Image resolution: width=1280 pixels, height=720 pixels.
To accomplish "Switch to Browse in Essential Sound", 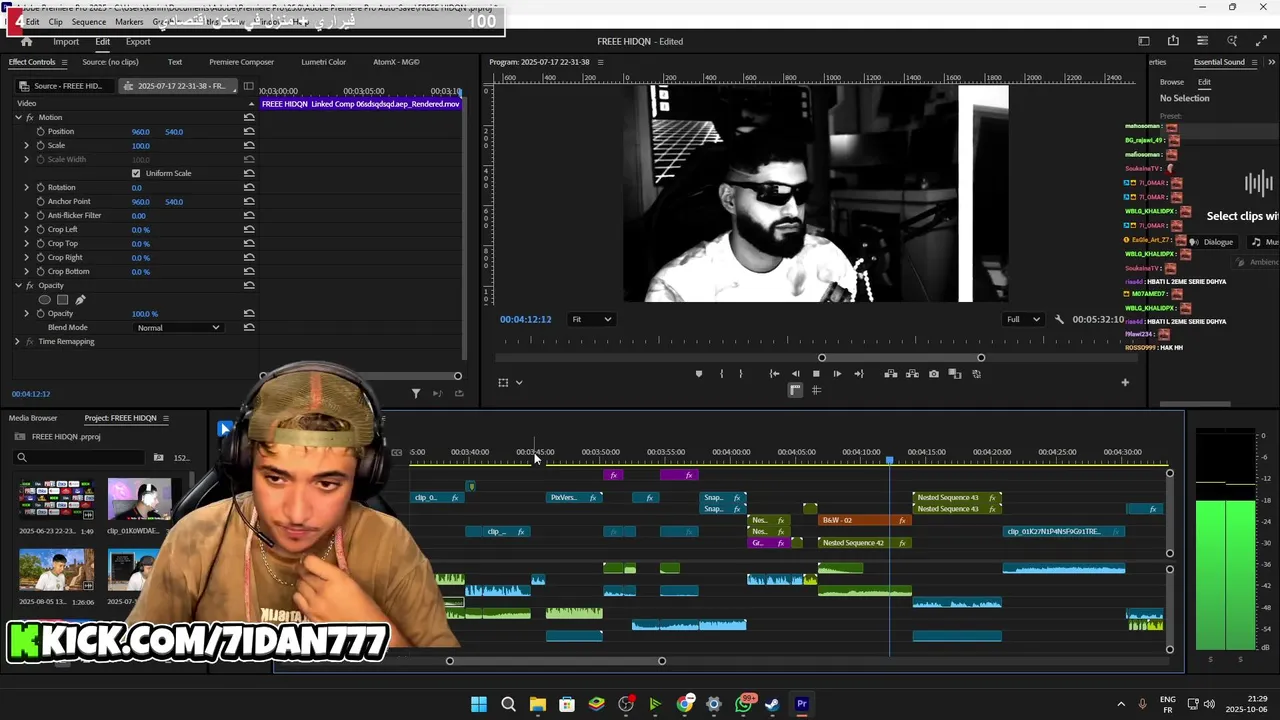I will 1171,82.
